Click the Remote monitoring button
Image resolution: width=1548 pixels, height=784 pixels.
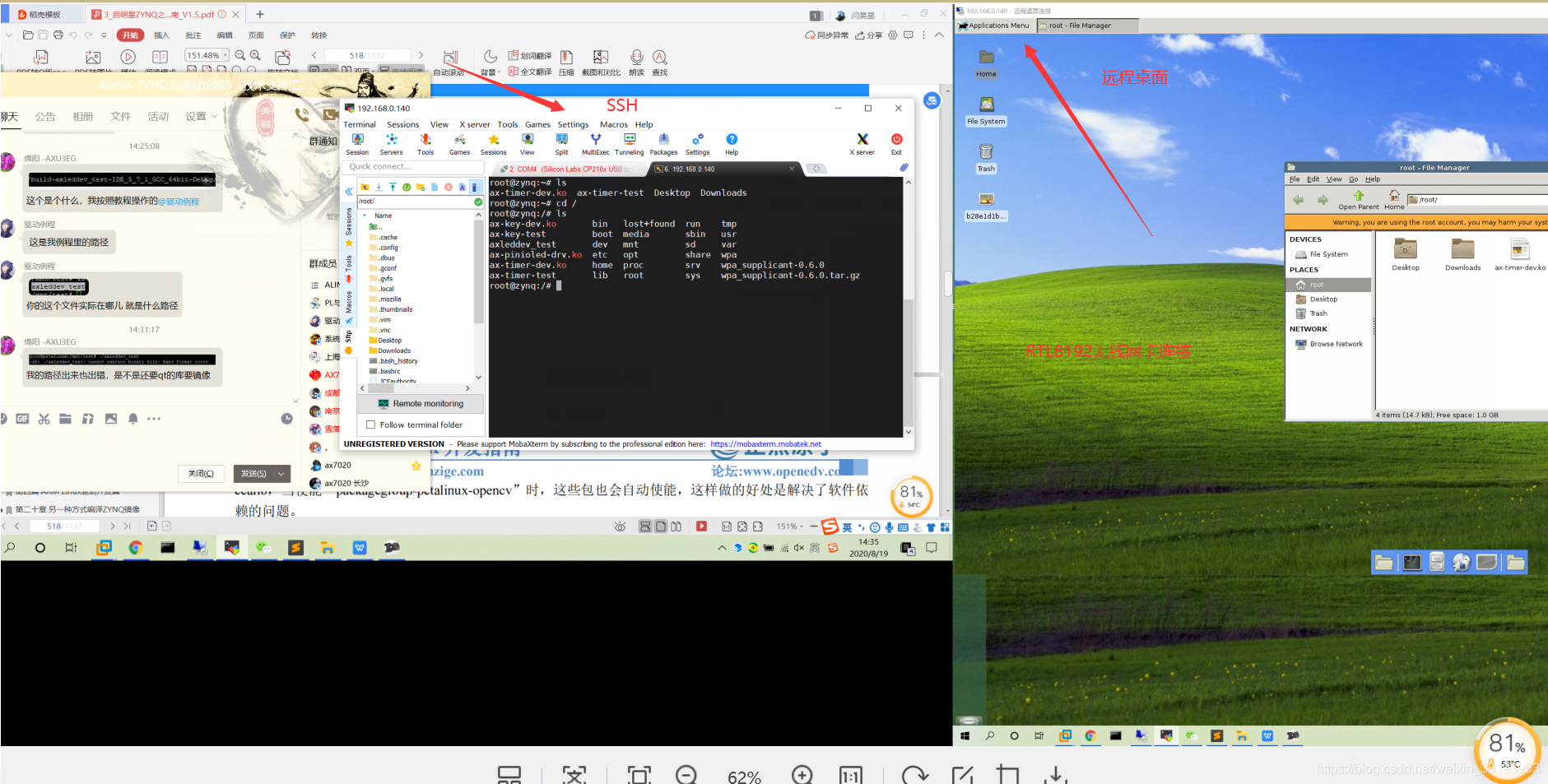click(x=421, y=403)
